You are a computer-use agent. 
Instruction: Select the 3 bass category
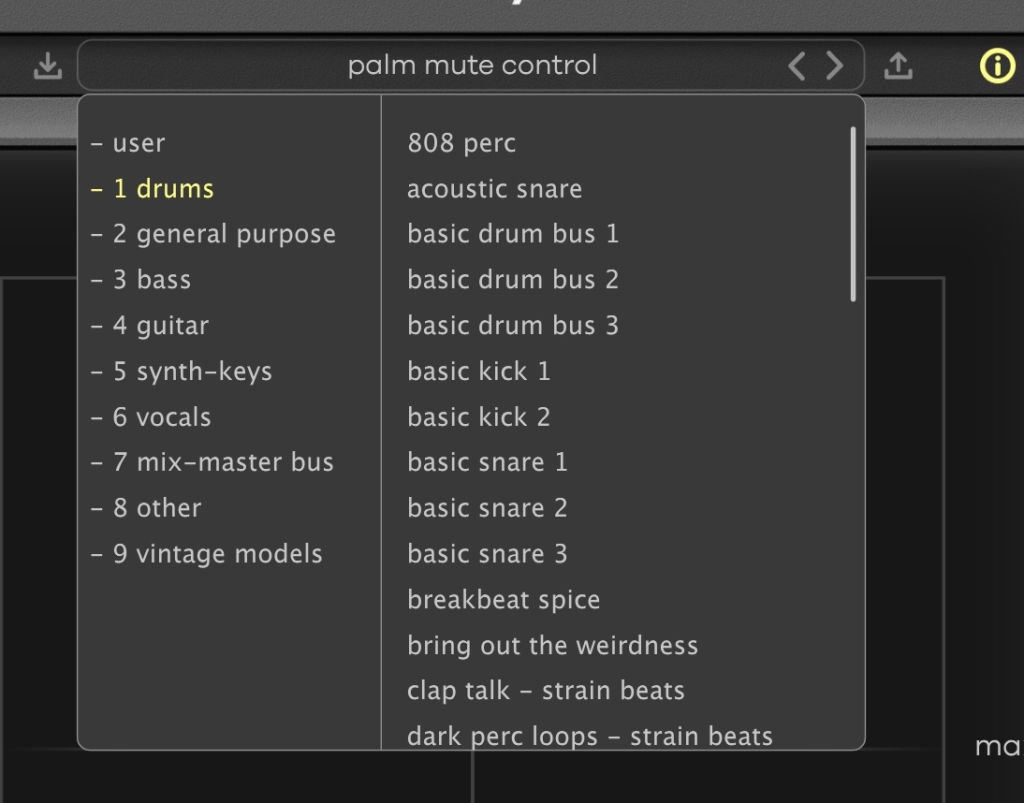tap(141, 280)
